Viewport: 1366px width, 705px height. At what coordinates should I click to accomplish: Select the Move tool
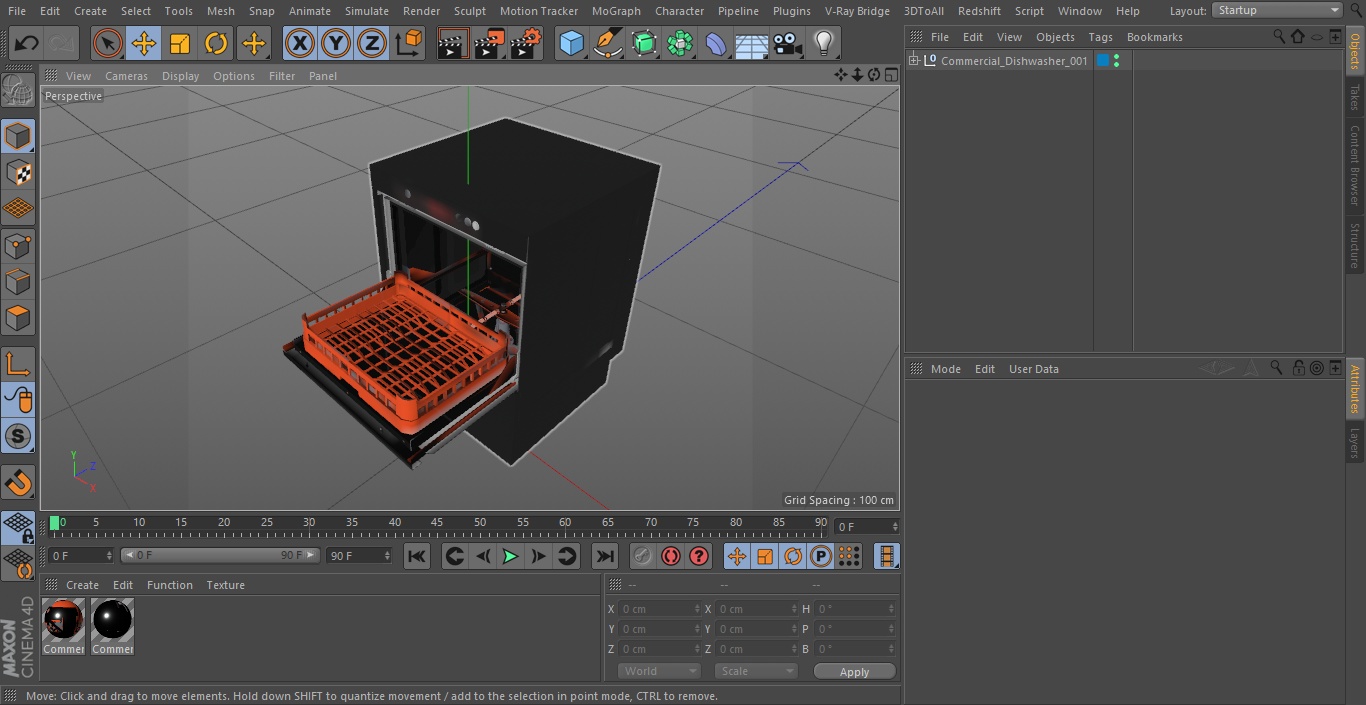(x=144, y=43)
